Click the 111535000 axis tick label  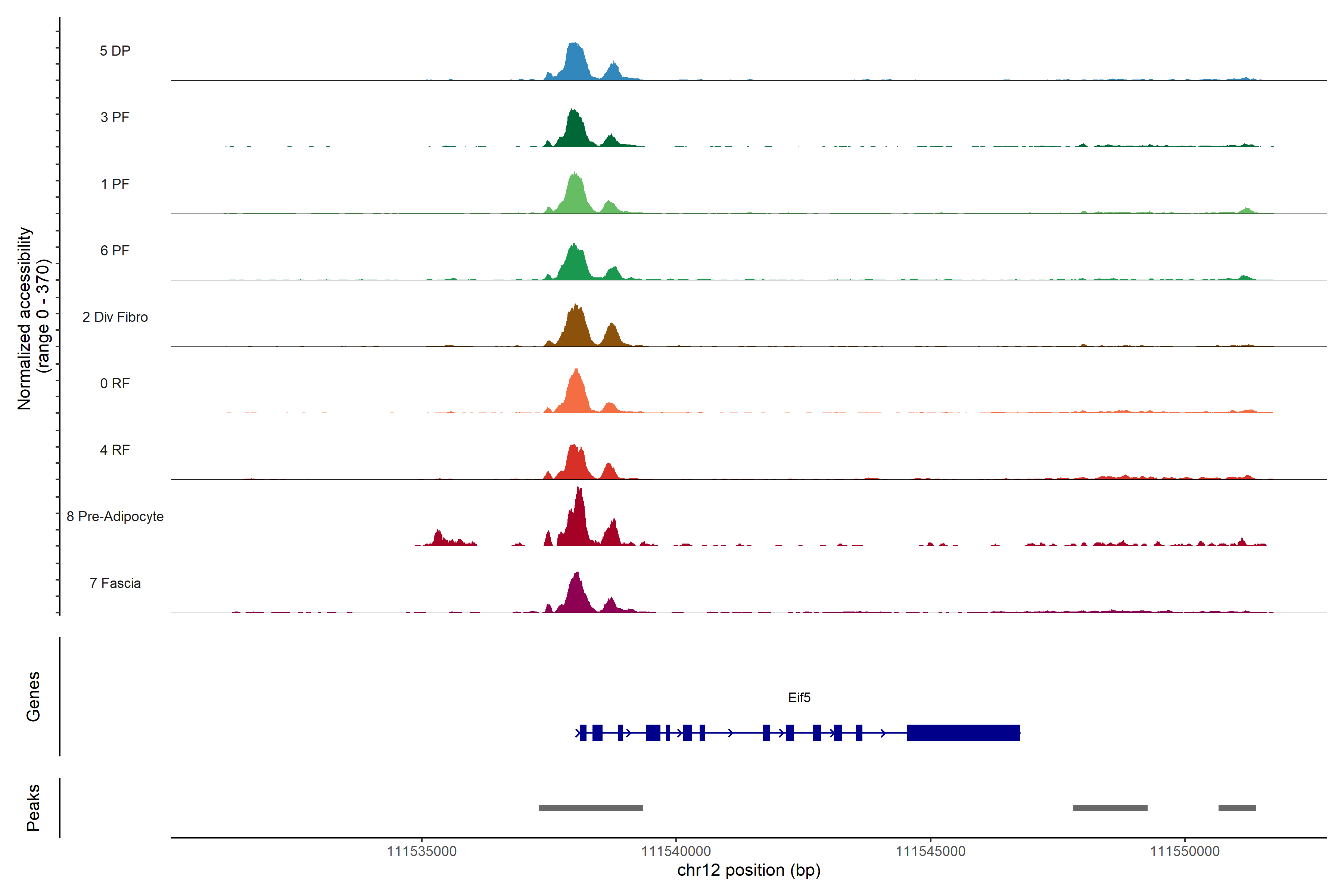[x=422, y=852]
